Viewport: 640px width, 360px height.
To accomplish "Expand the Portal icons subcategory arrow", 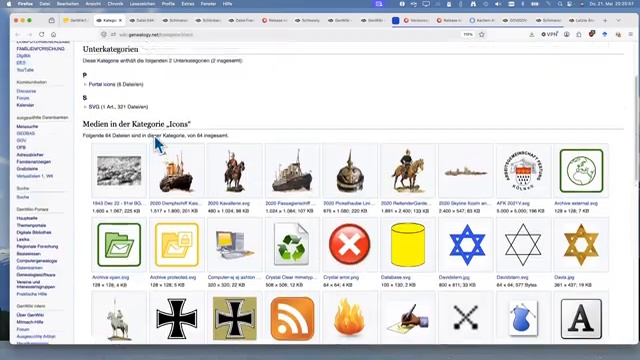I will coord(85,84).
